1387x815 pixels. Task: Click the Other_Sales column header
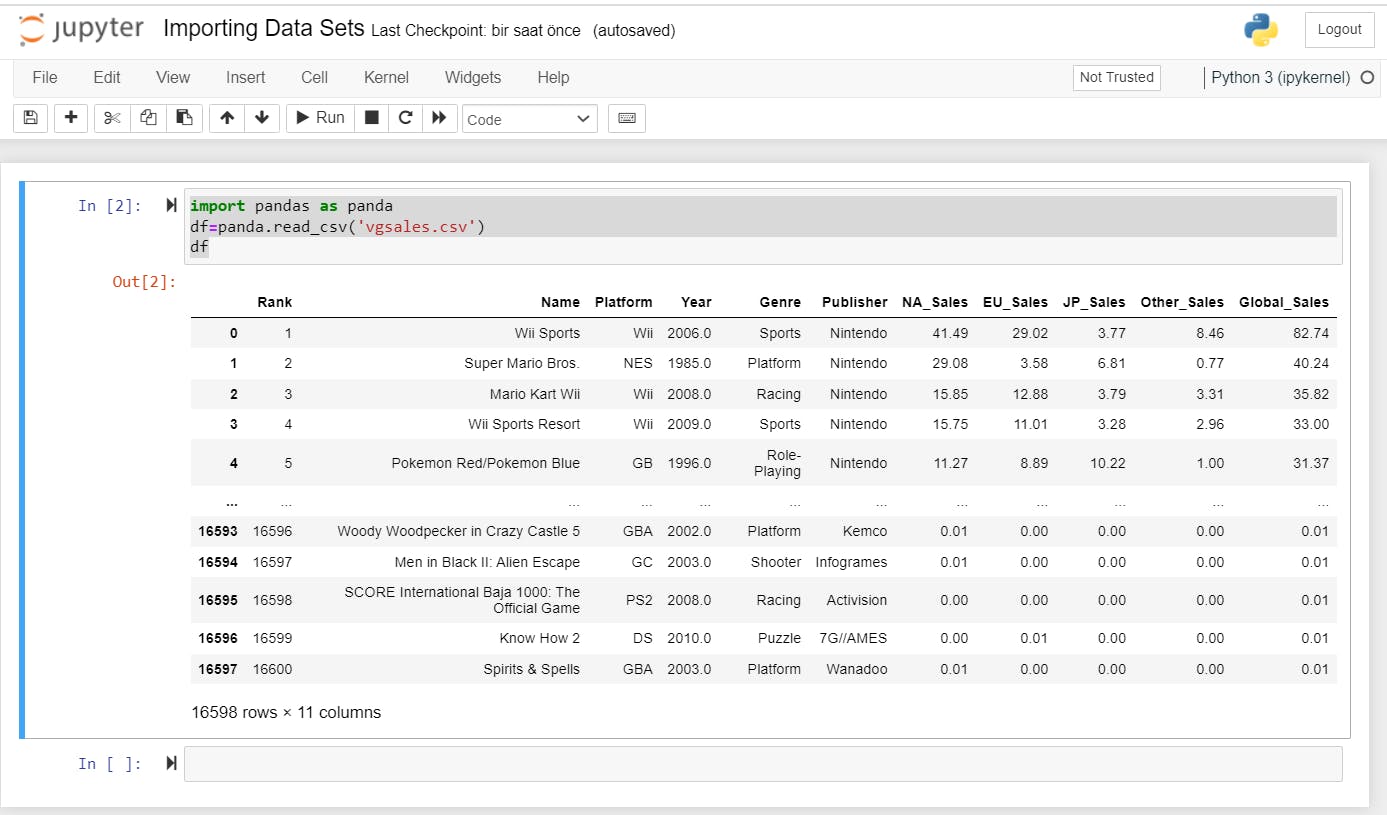tap(1182, 302)
